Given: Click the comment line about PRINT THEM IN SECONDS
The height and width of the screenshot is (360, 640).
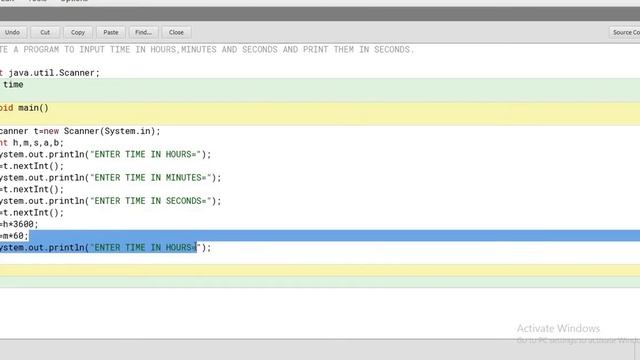Looking at the screenshot, I should (x=207, y=49).
